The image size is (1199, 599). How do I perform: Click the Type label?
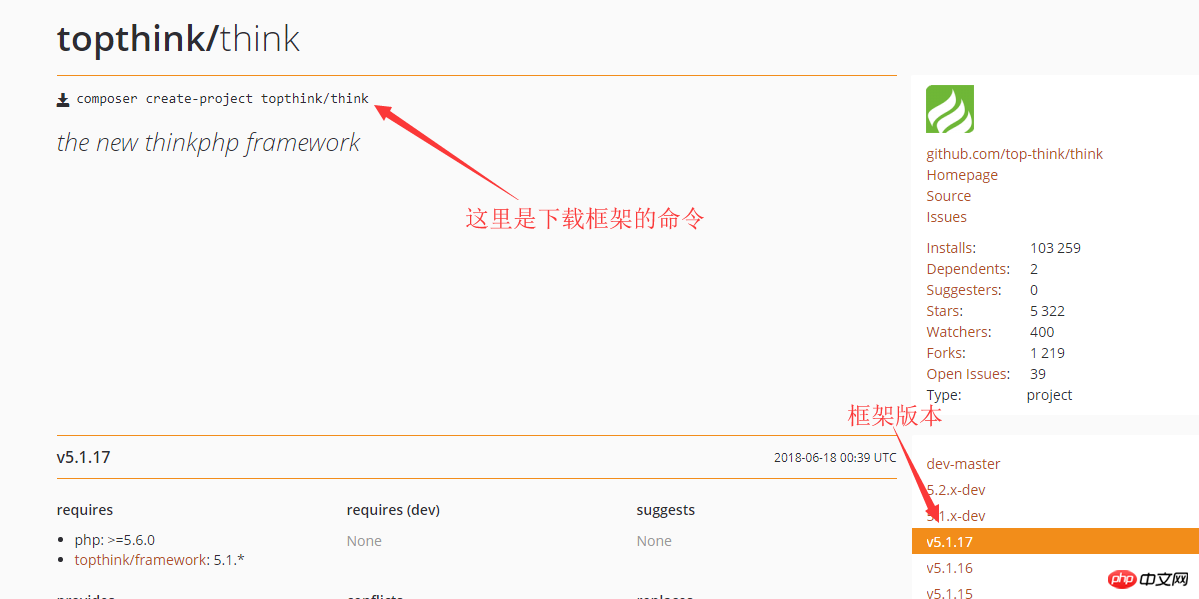[944, 396]
